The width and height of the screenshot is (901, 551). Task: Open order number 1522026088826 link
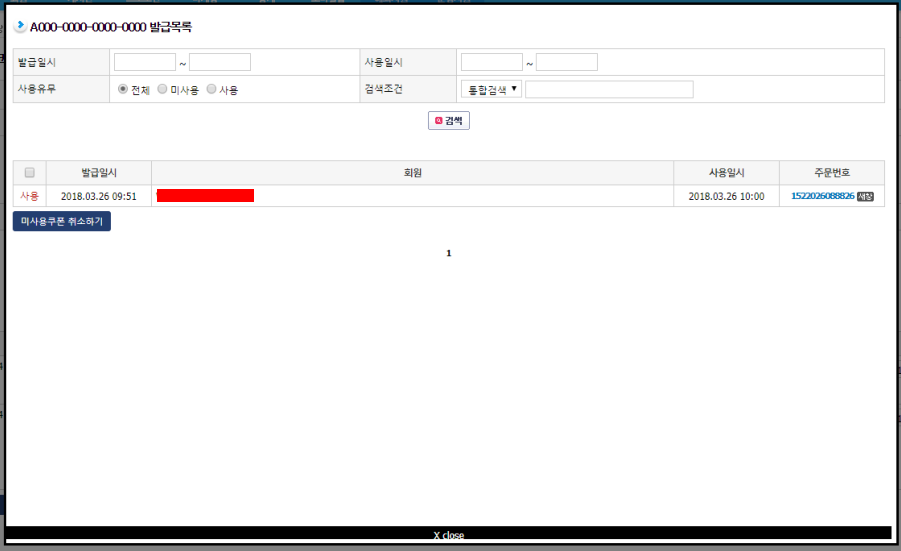(x=822, y=196)
